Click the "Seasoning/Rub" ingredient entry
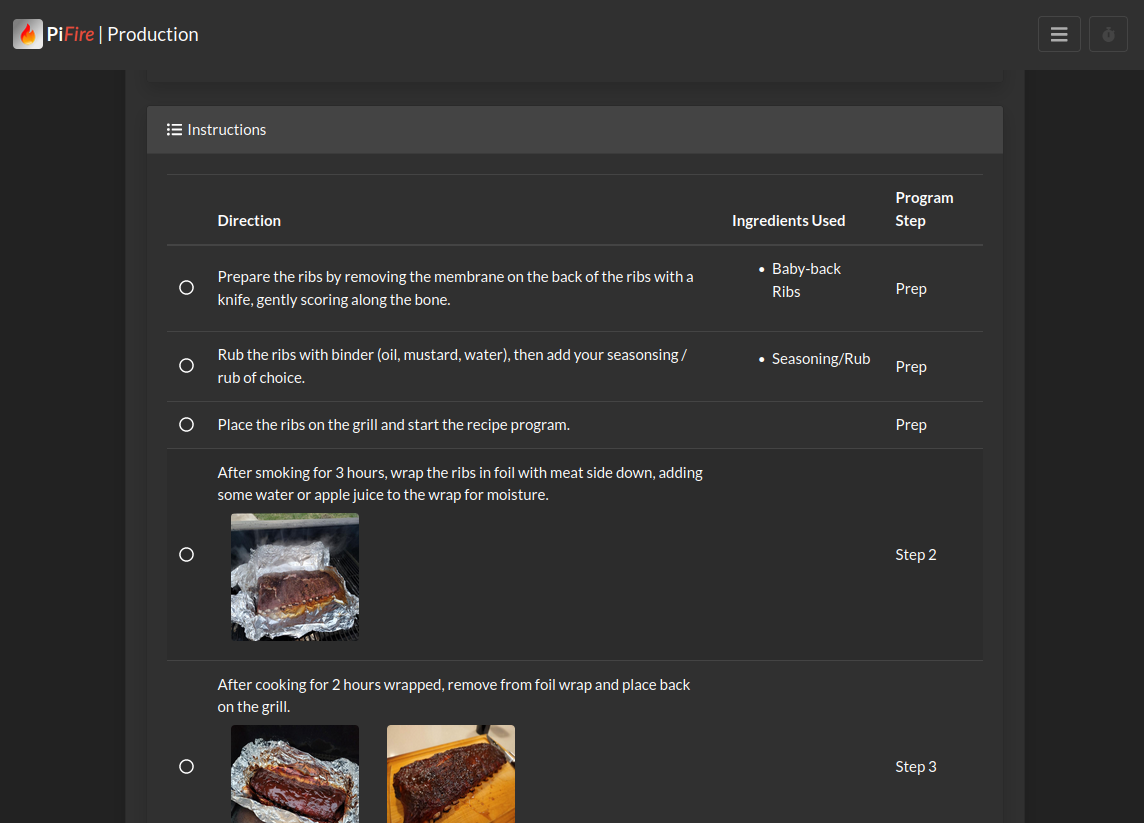This screenshot has width=1144, height=823. [x=821, y=358]
